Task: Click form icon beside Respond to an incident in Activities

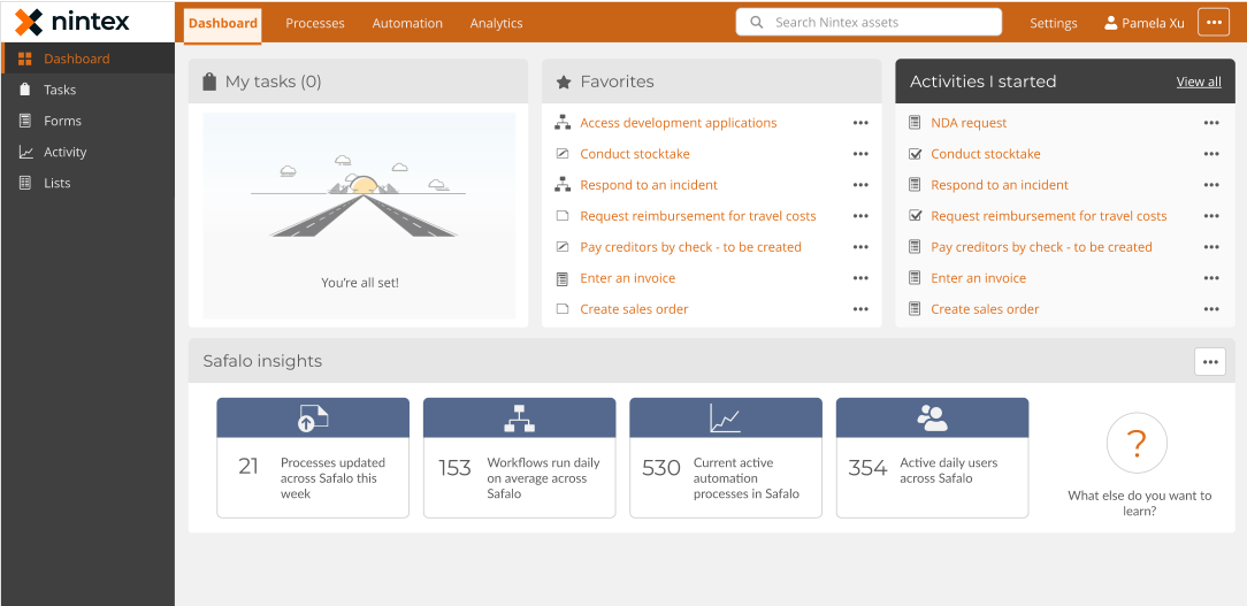Action: (914, 185)
